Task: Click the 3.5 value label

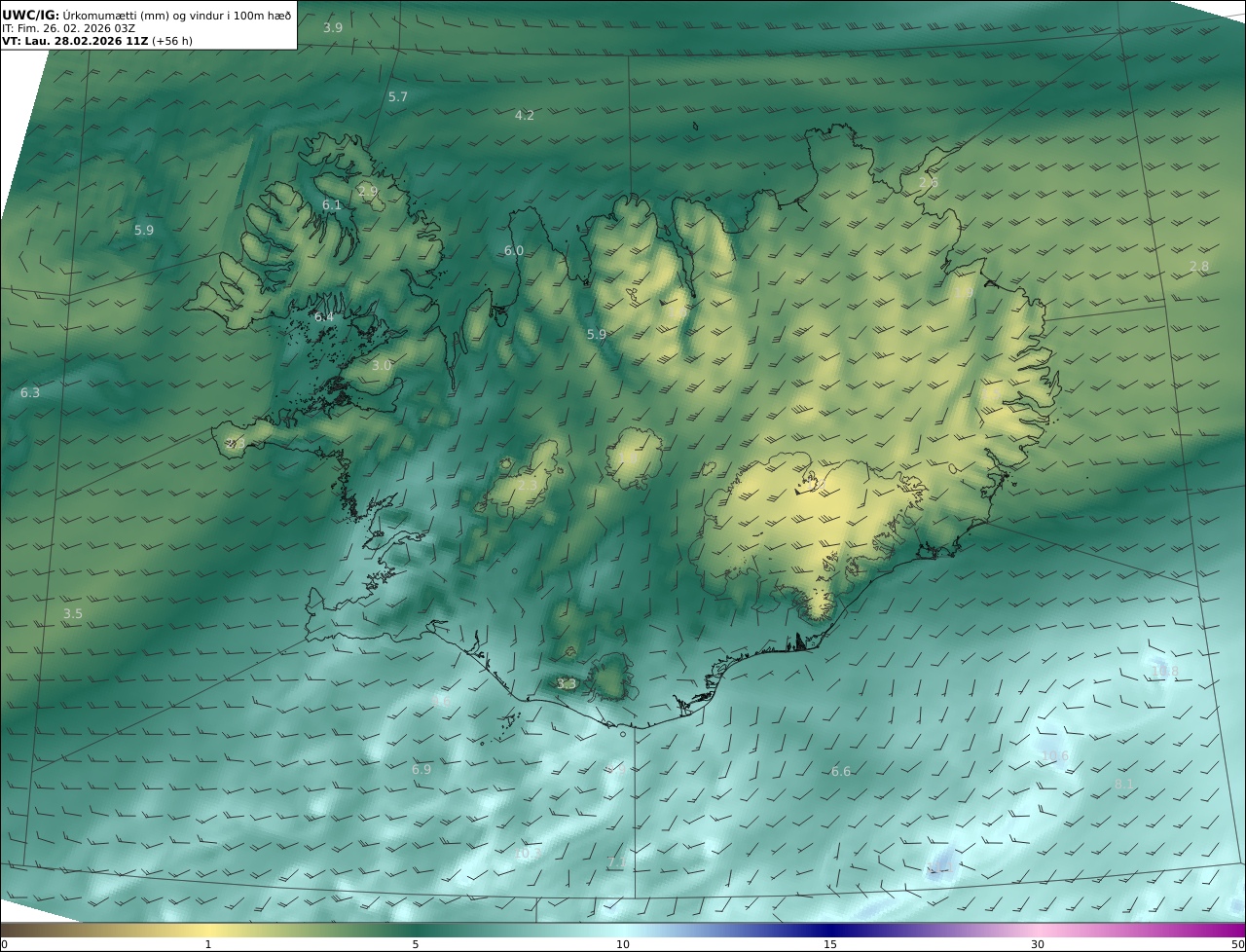Action: [73, 614]
